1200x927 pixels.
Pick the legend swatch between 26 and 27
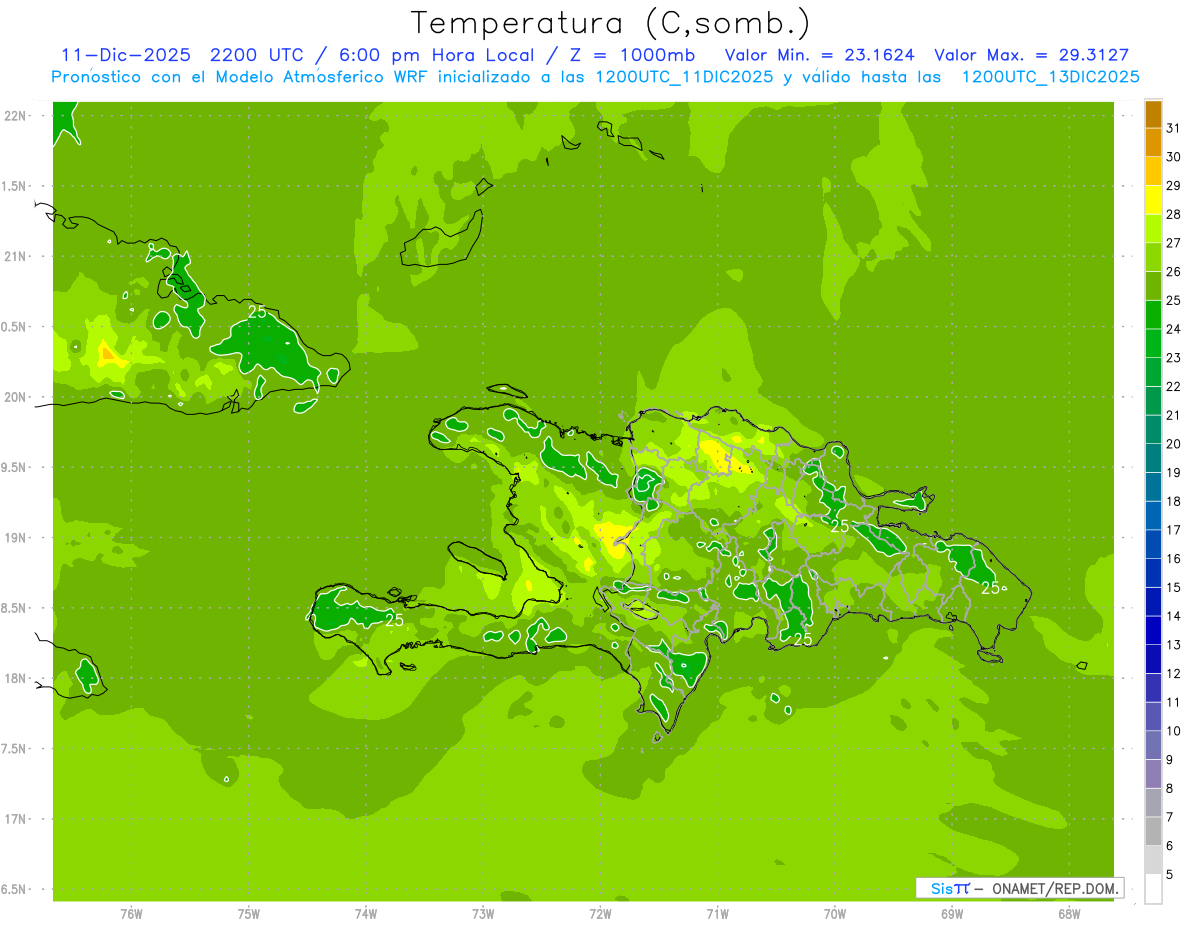pyautogui.click(x=1153, y=257)
